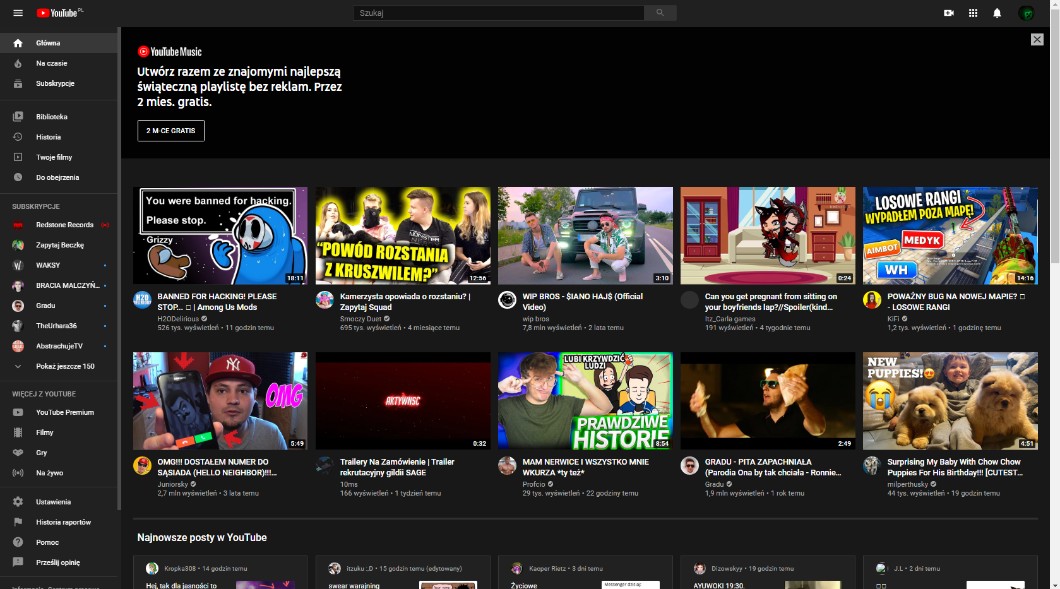1060x589 pixels.
Task: Type in the Szukaj search field
Action: (x=500, y=13)
